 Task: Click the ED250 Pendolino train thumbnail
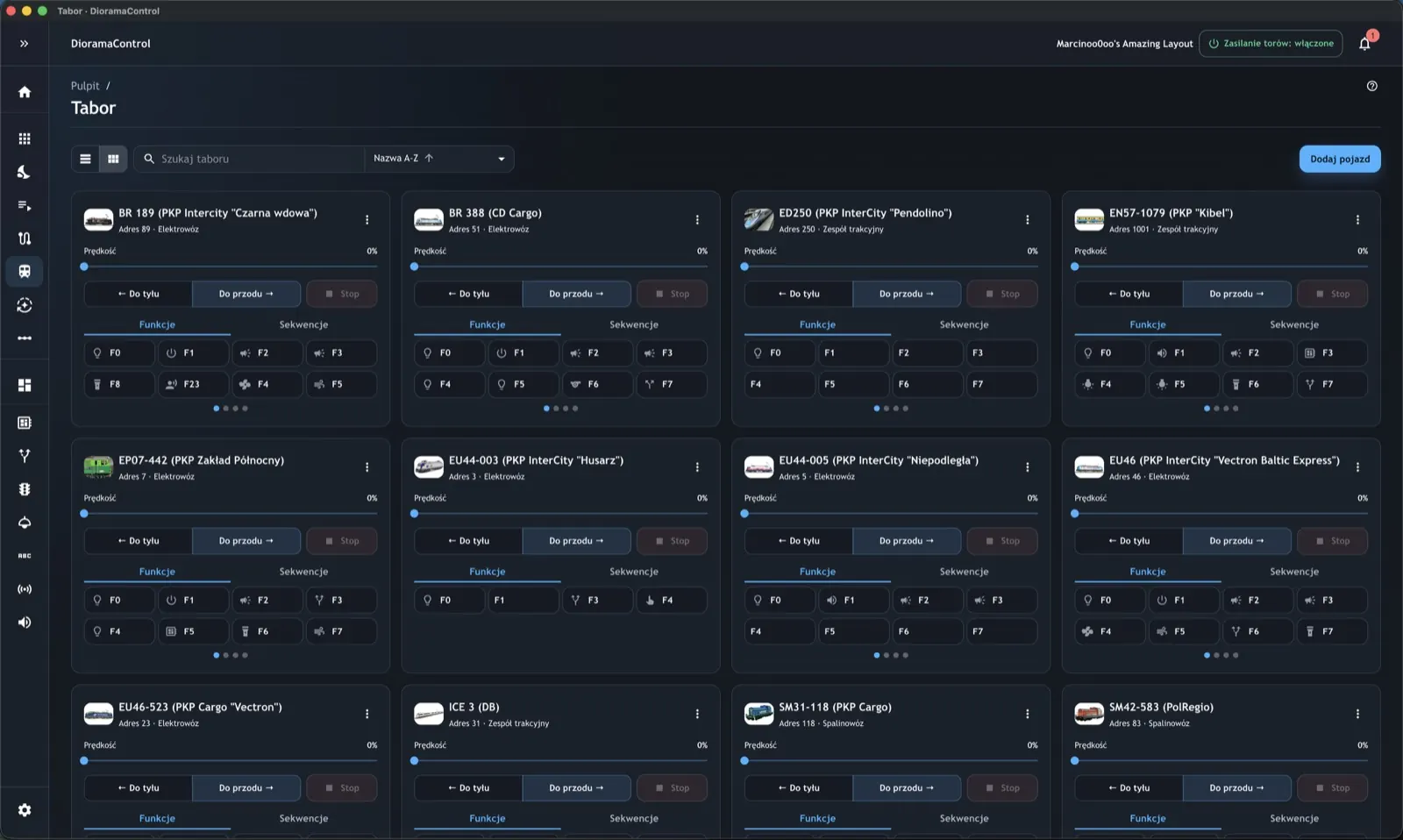(x=758, y=219)
